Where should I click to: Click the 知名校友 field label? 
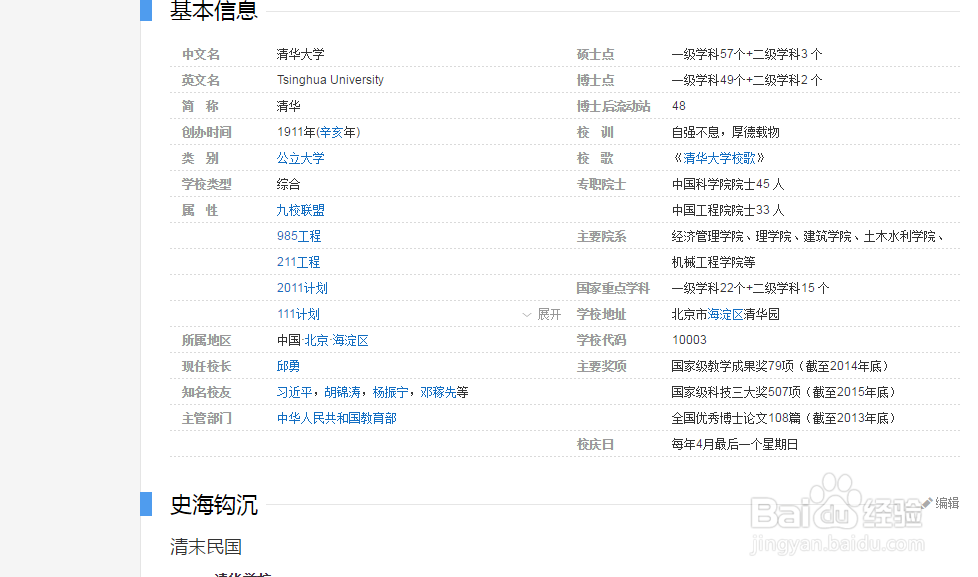point(206,392)
